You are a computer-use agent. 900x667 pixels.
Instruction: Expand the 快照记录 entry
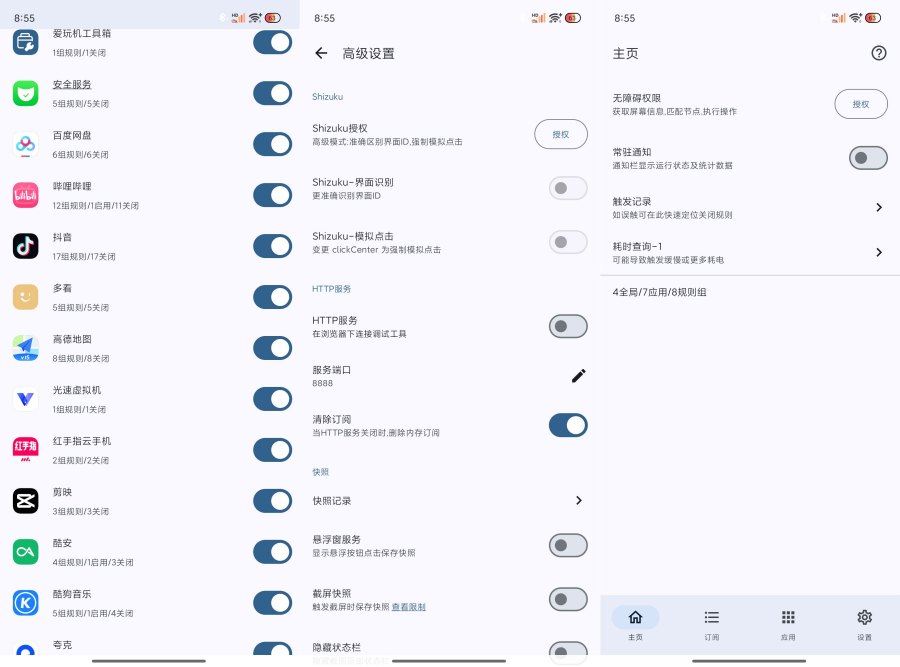click(578, 500)
